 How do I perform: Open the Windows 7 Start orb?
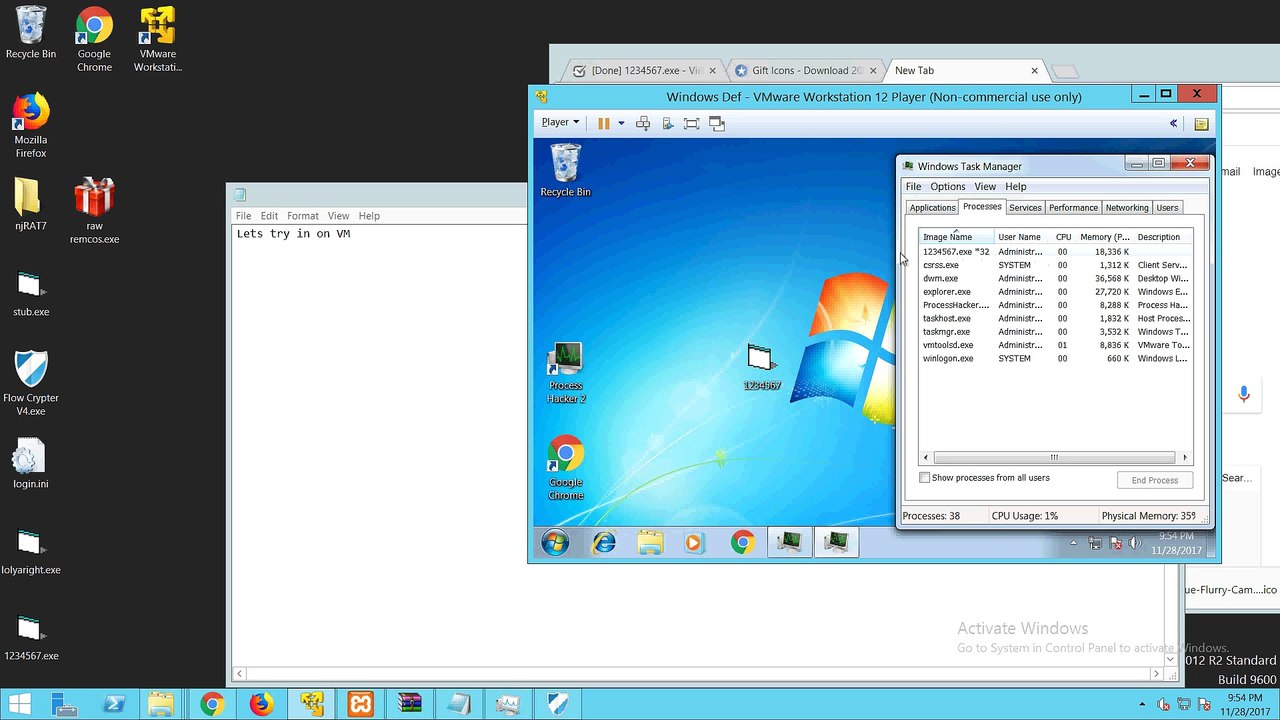point(555,542)
